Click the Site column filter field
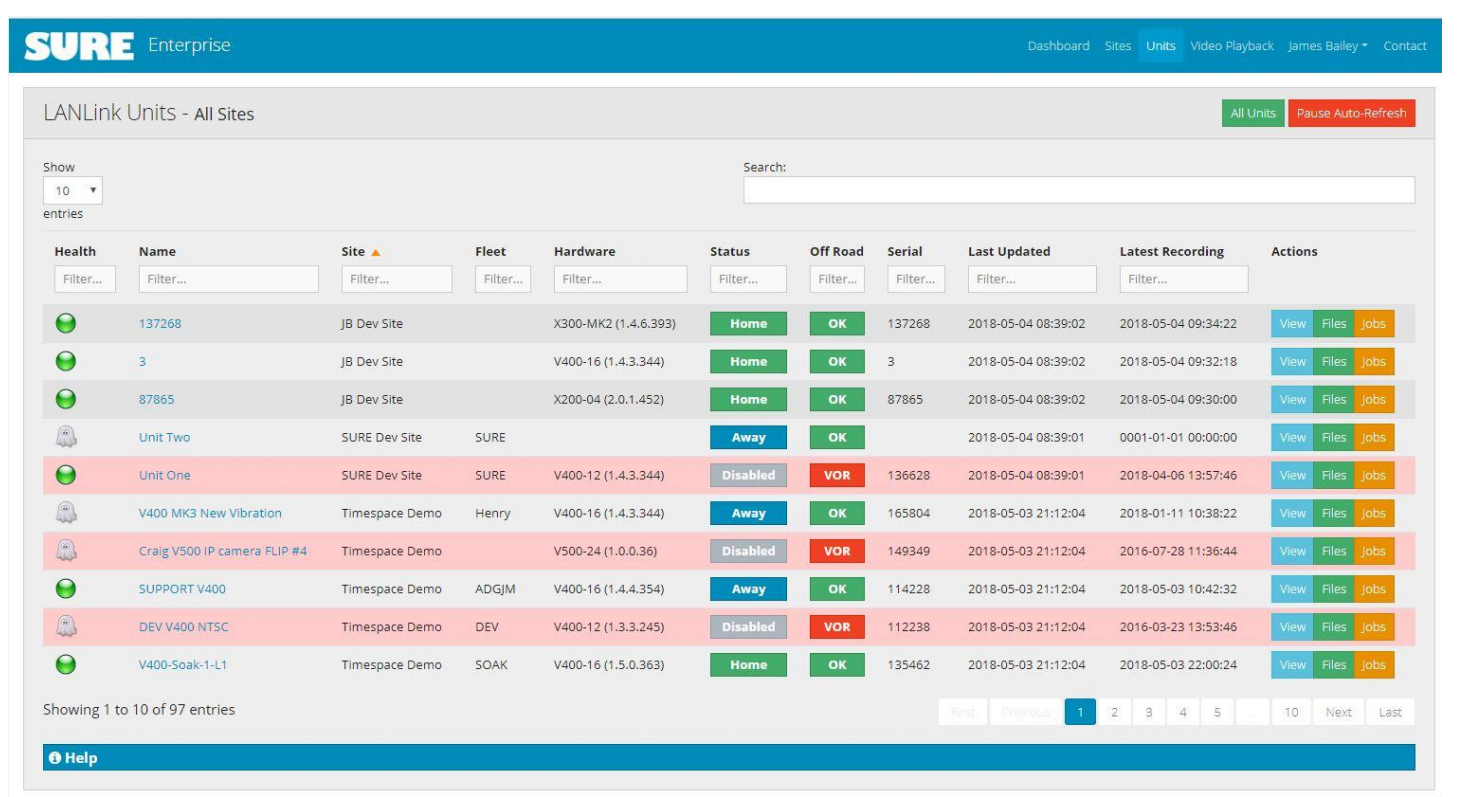This screenshot has height=797, width=1464. click(397, 279)
